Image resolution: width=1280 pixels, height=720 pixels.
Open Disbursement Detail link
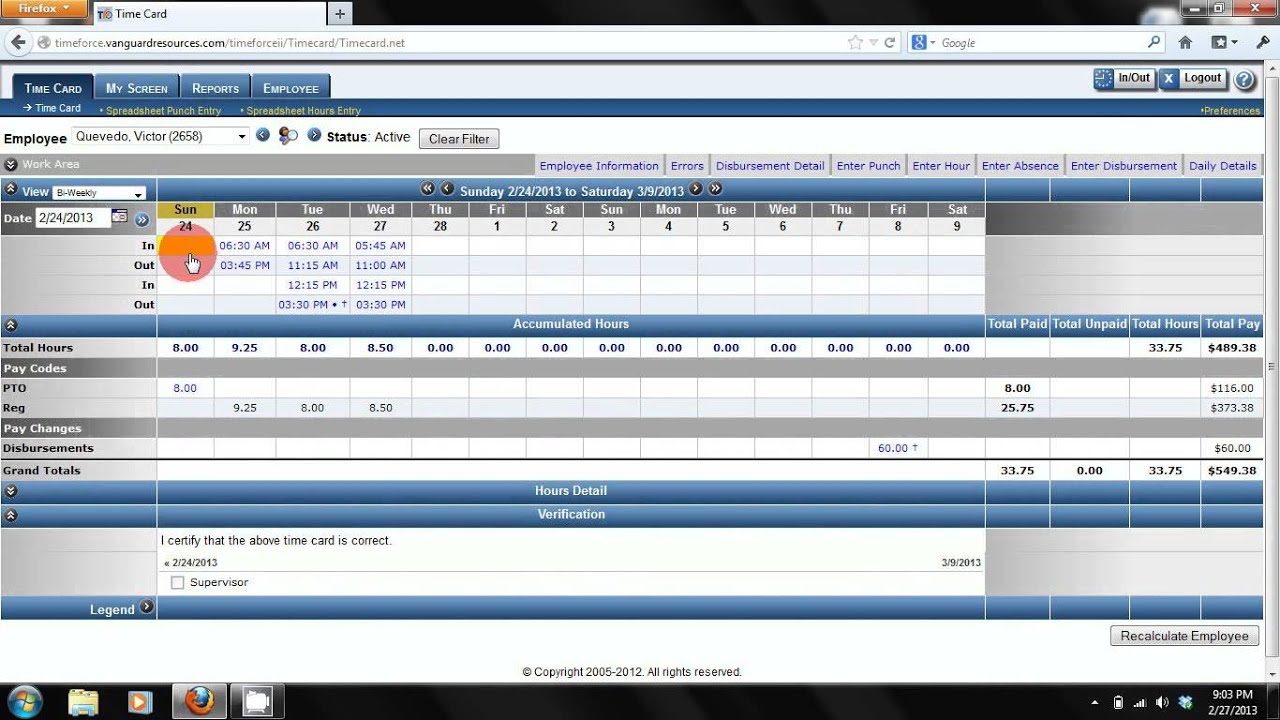click(x=770, y=166)
